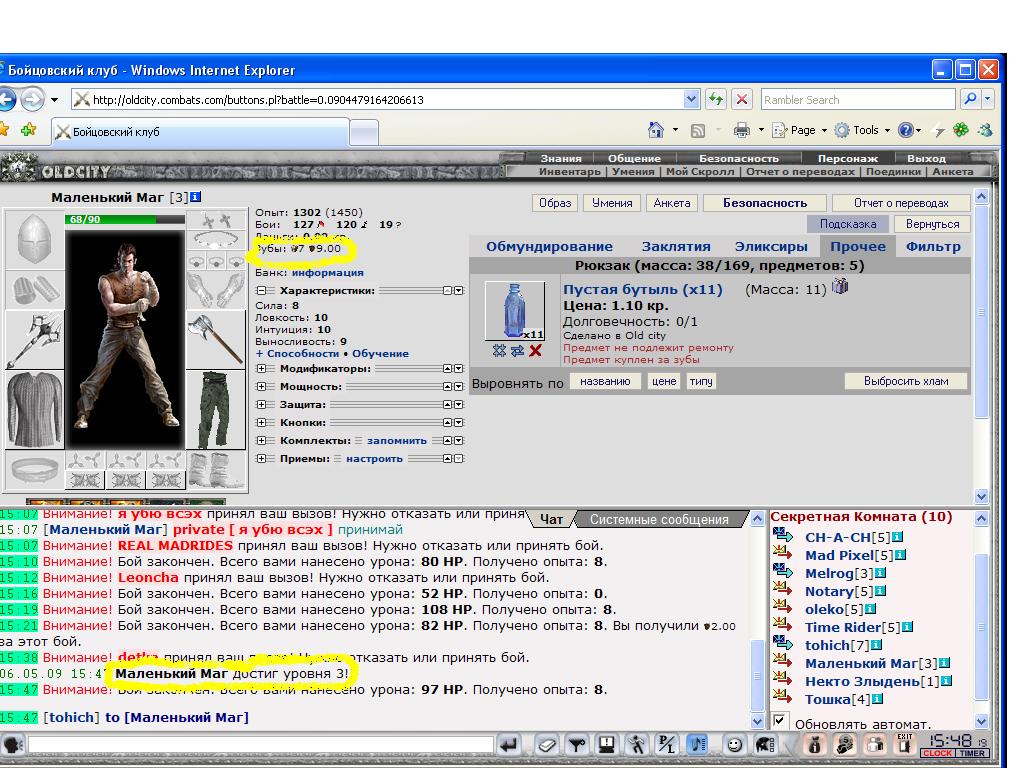Collapse the Характеристики section
Screen dimensions: 1024x768
tap(261, 291)
